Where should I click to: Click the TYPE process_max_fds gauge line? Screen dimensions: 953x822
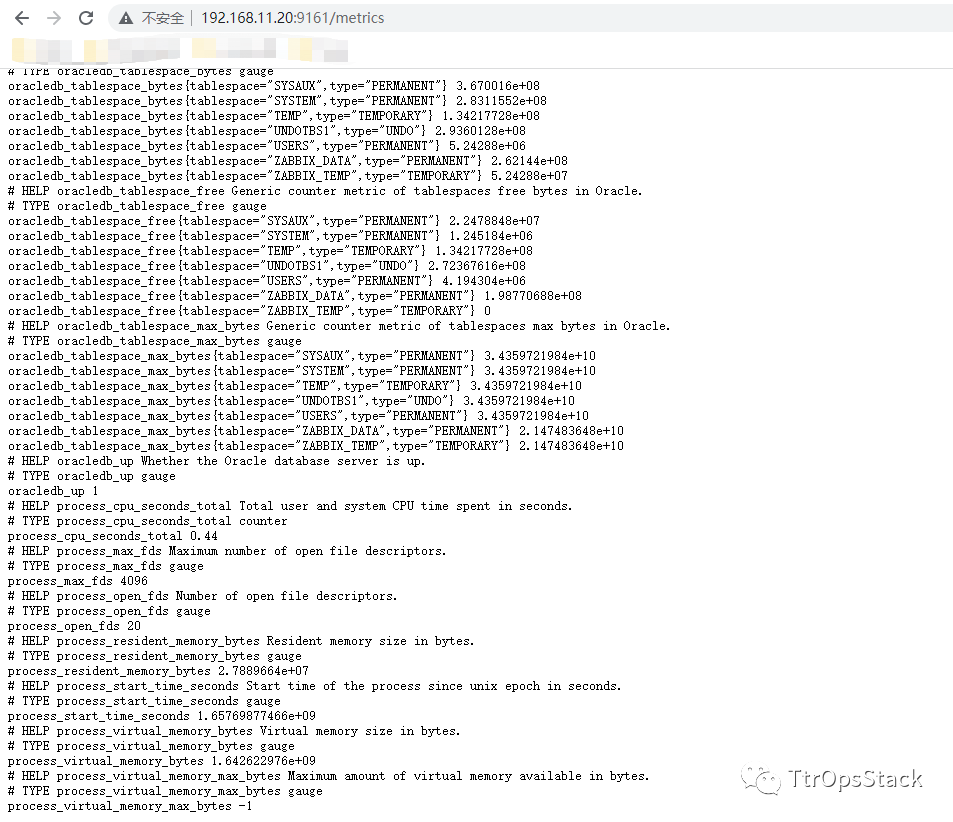pos(106,566)
